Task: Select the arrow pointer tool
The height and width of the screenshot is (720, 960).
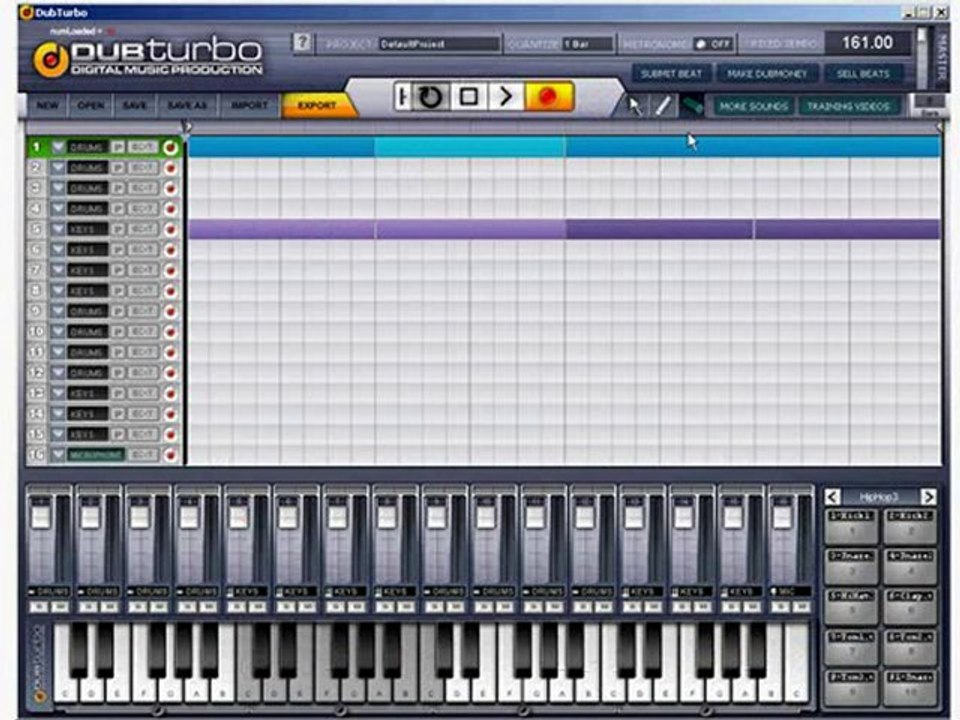Action: 636,106
